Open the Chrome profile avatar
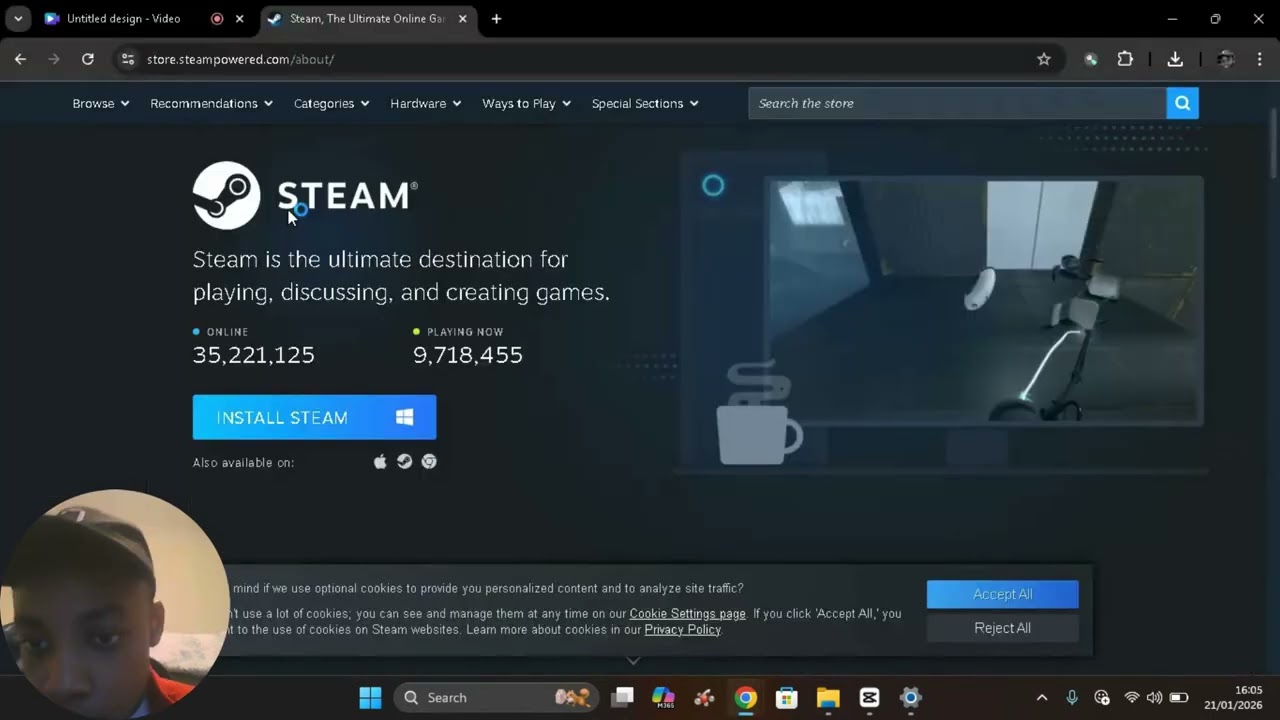The width and height of the screenshot is (1280, 720). [1226, 59]
